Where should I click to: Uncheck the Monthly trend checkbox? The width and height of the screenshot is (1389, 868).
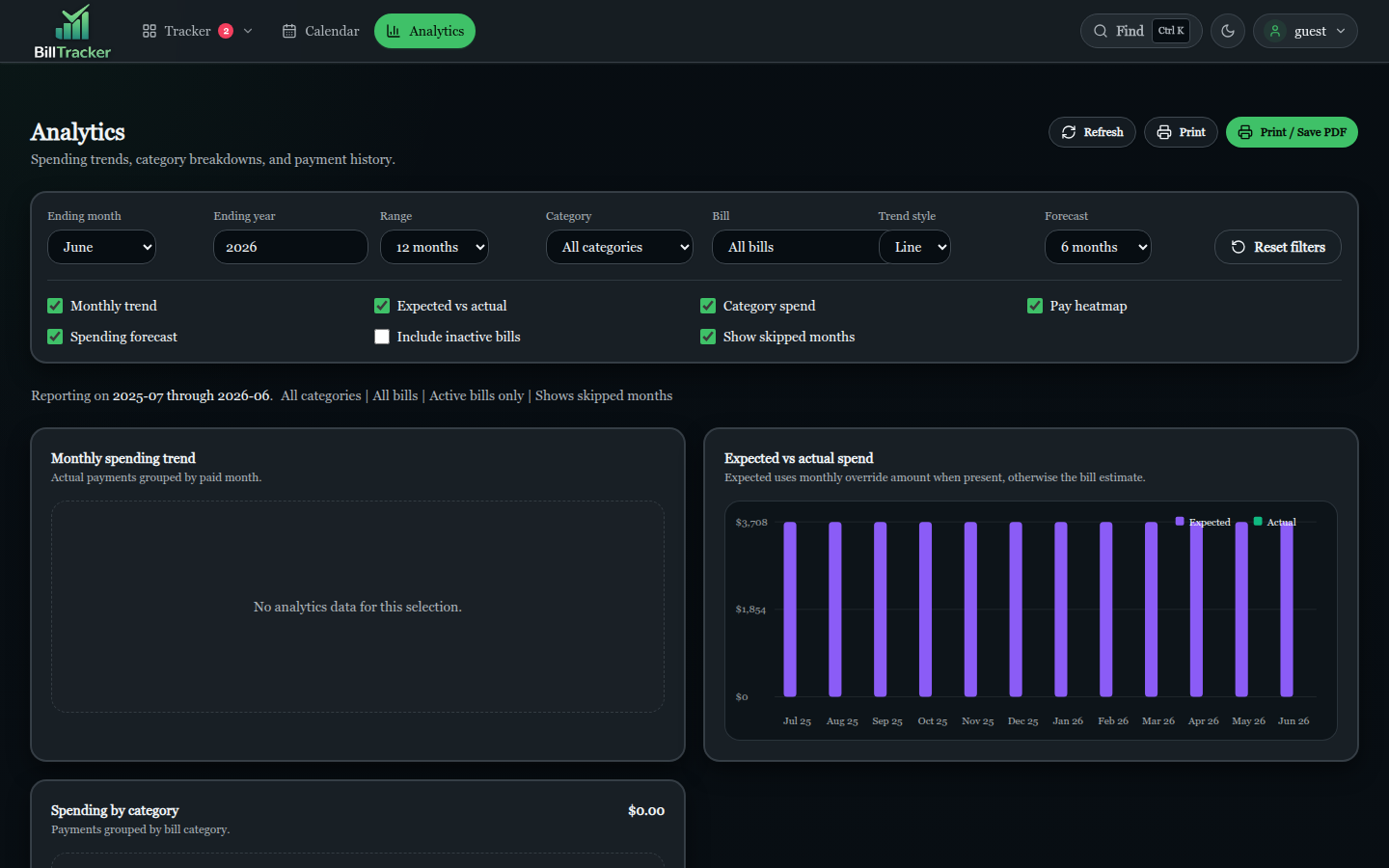(x=55, y=306)
